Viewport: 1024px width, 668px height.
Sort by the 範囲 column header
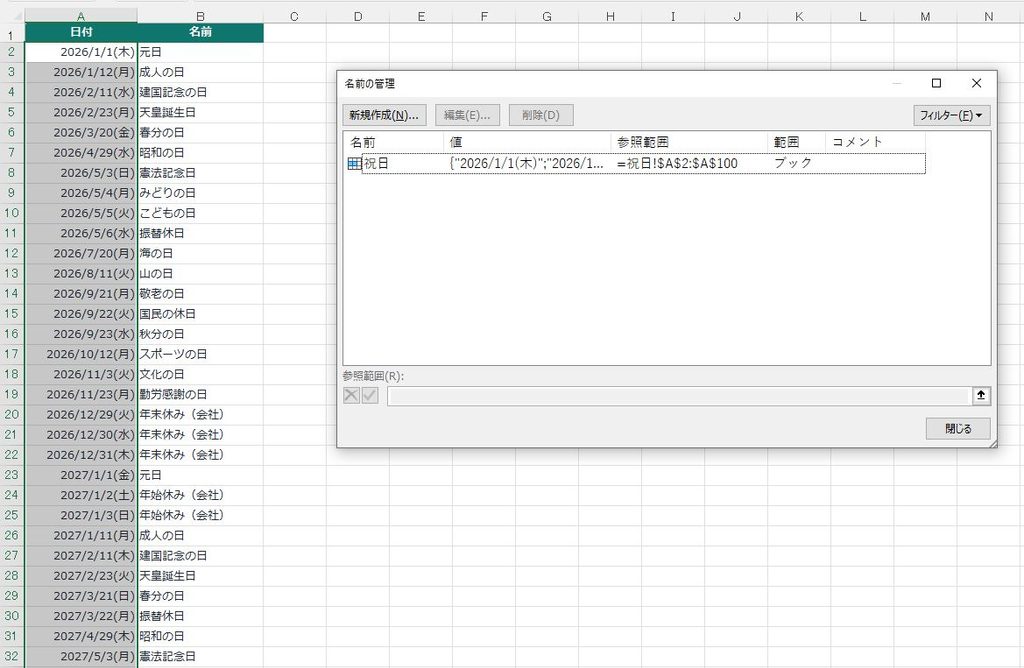coord(797,142)
